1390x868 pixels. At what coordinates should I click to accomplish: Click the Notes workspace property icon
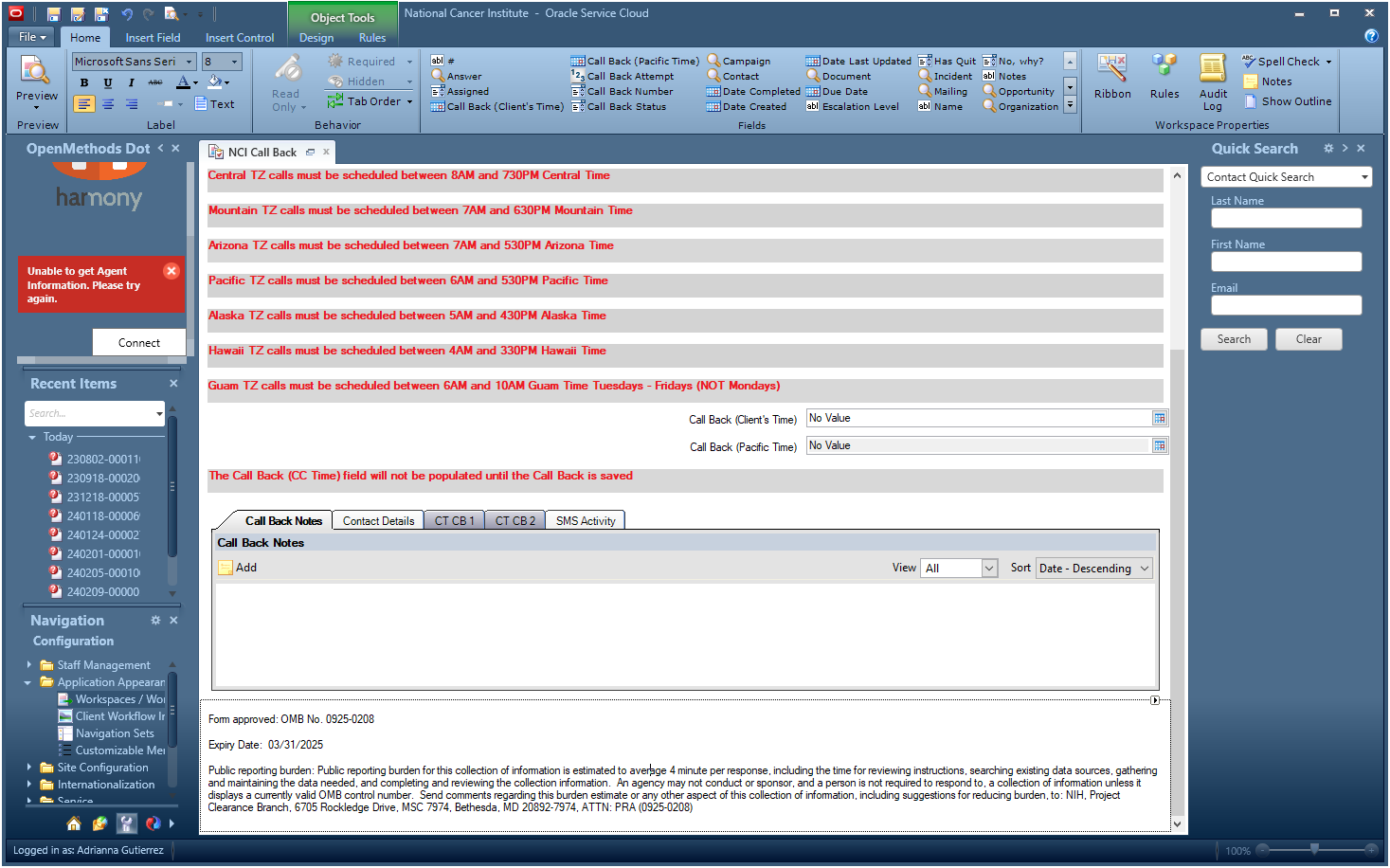click(1250, 81)
